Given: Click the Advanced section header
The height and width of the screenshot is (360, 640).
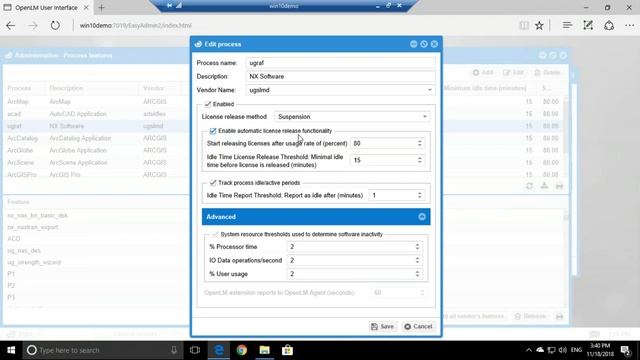Looking at the screenshot, I should 316,217.
